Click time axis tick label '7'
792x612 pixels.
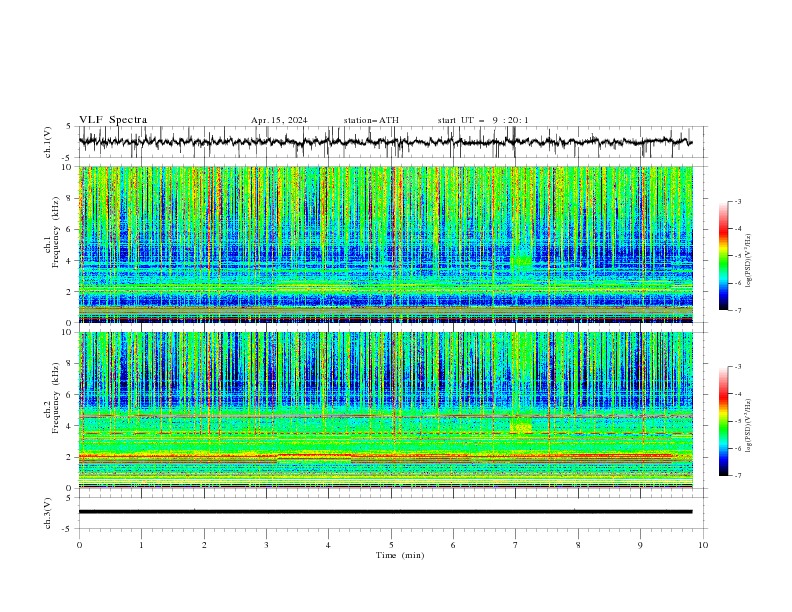[x=516, y=545]
